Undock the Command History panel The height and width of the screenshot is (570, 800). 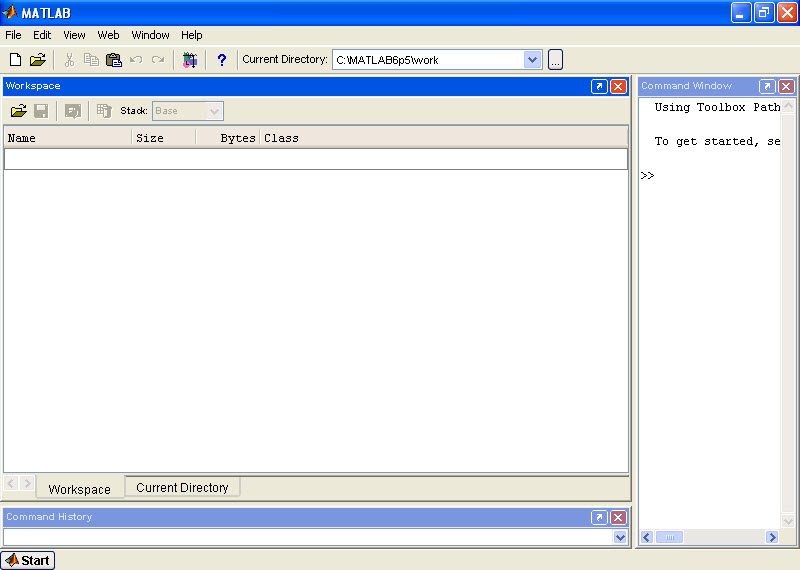pos(599,517)
